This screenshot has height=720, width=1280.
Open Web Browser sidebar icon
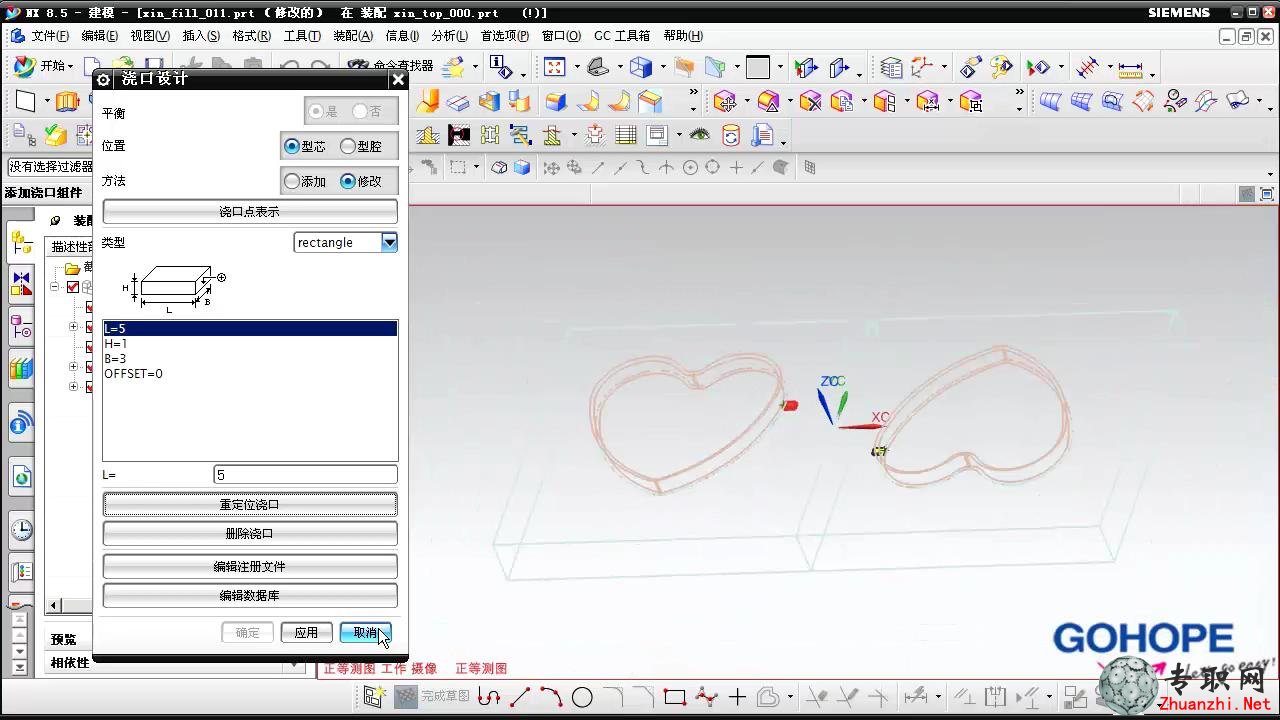[x=21, y=477]
